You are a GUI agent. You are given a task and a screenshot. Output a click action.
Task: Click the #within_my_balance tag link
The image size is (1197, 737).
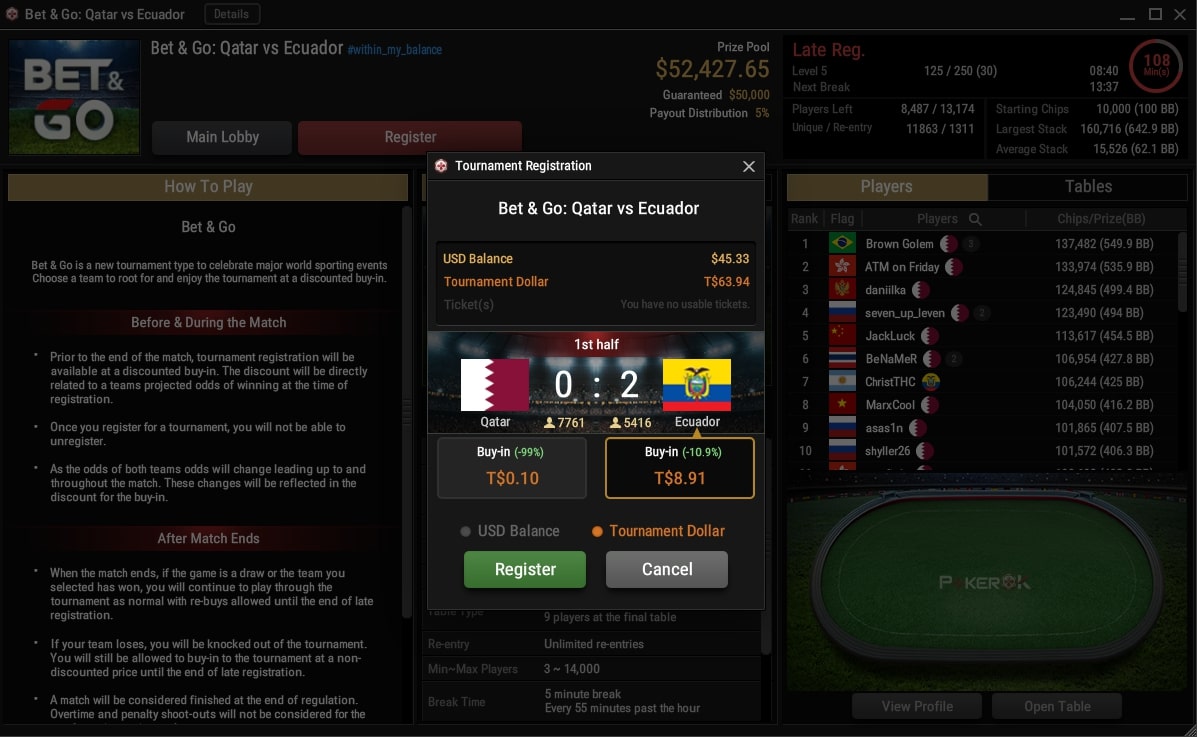395,50
